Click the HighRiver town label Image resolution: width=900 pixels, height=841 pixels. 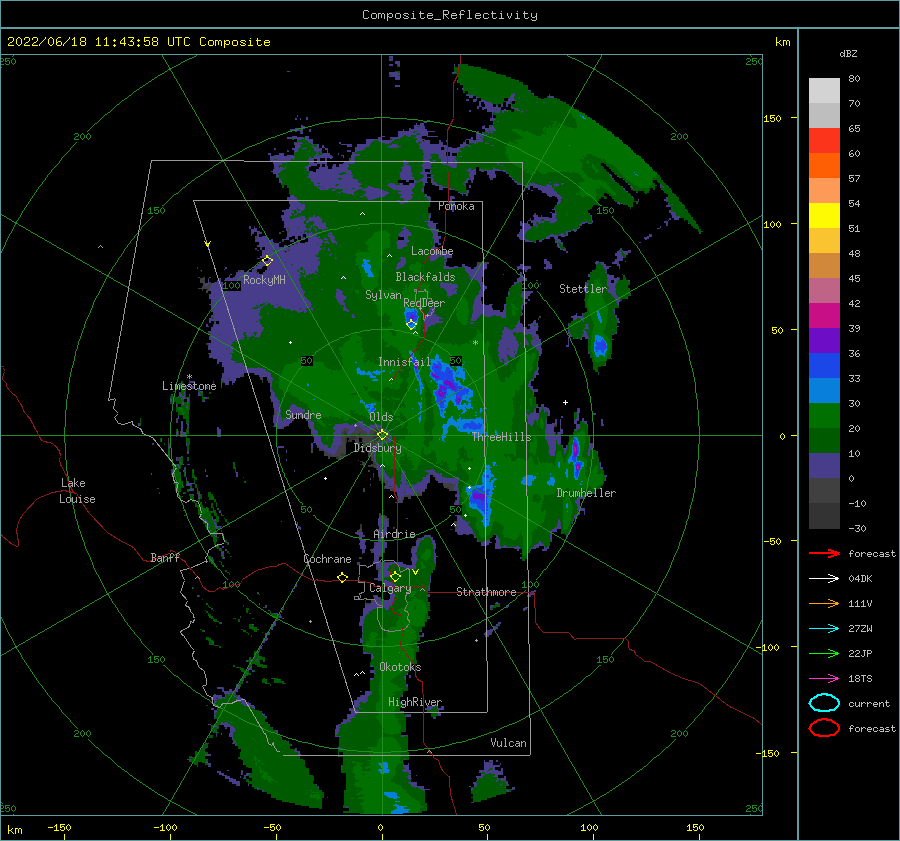(415, 702)
